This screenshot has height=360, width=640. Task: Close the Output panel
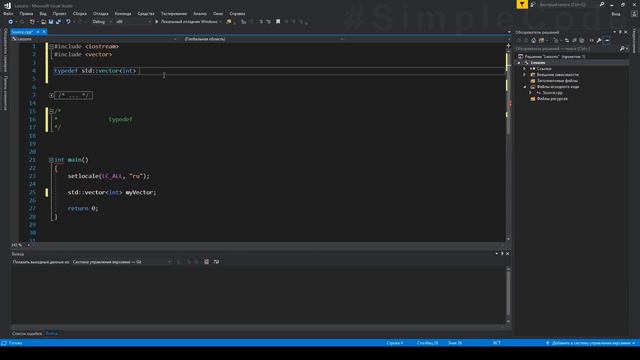coord(507,254)
